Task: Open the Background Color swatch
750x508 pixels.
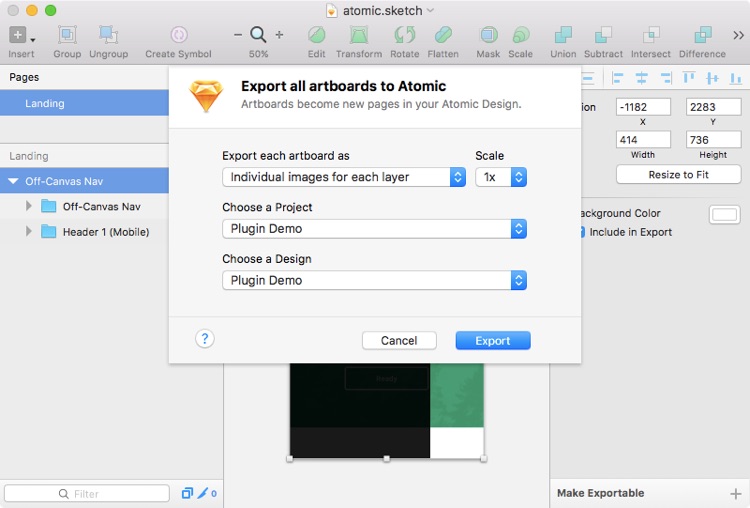Action: coord(724,214)
